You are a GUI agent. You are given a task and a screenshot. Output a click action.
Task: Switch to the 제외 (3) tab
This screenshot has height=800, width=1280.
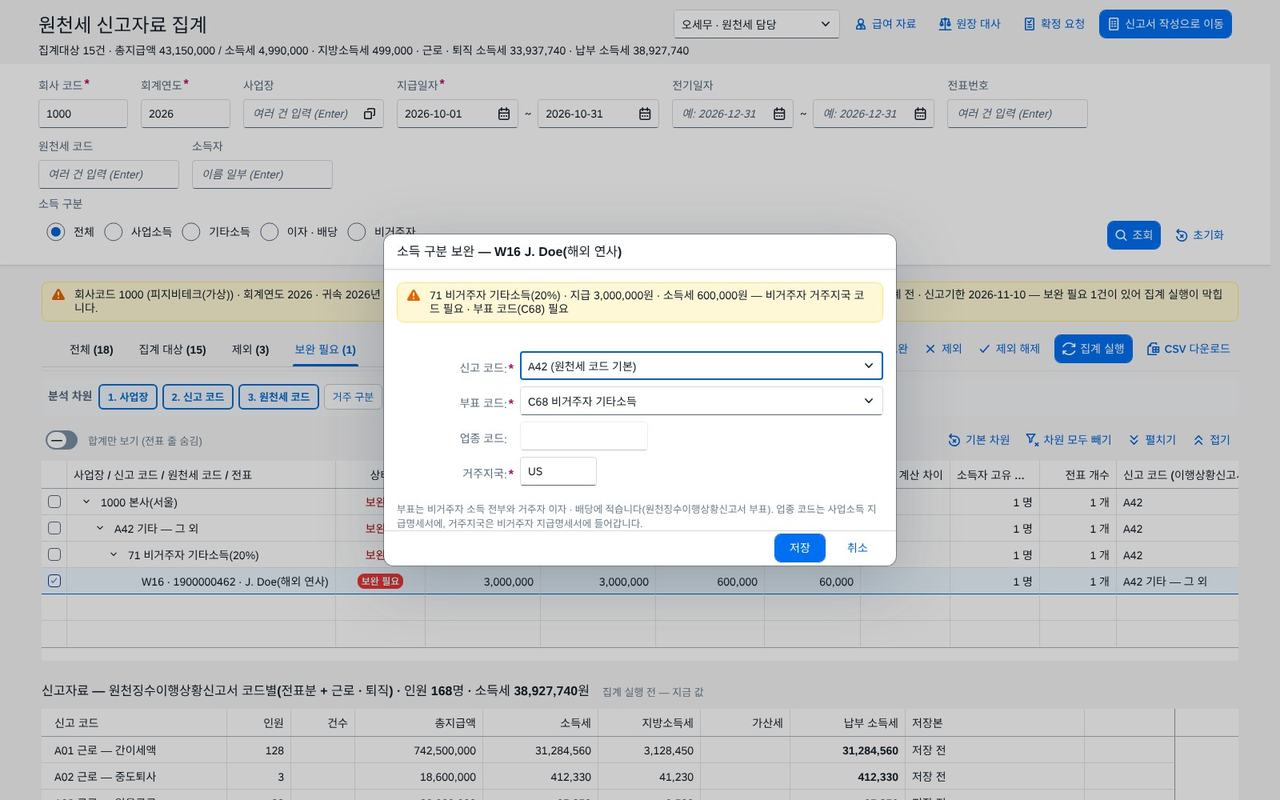pos(250,349)
